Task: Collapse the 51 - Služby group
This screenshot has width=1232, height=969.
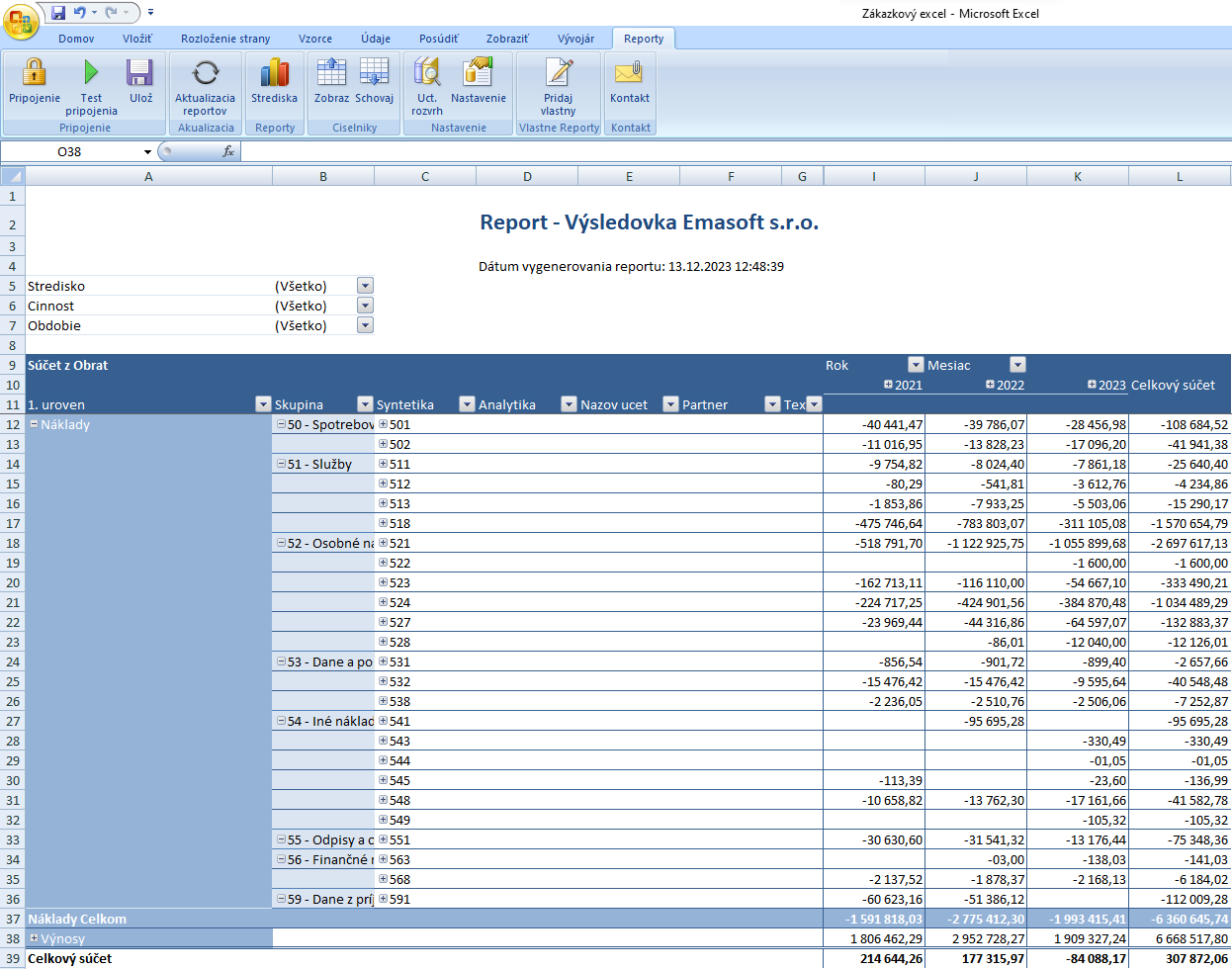Action: [281, 464]
